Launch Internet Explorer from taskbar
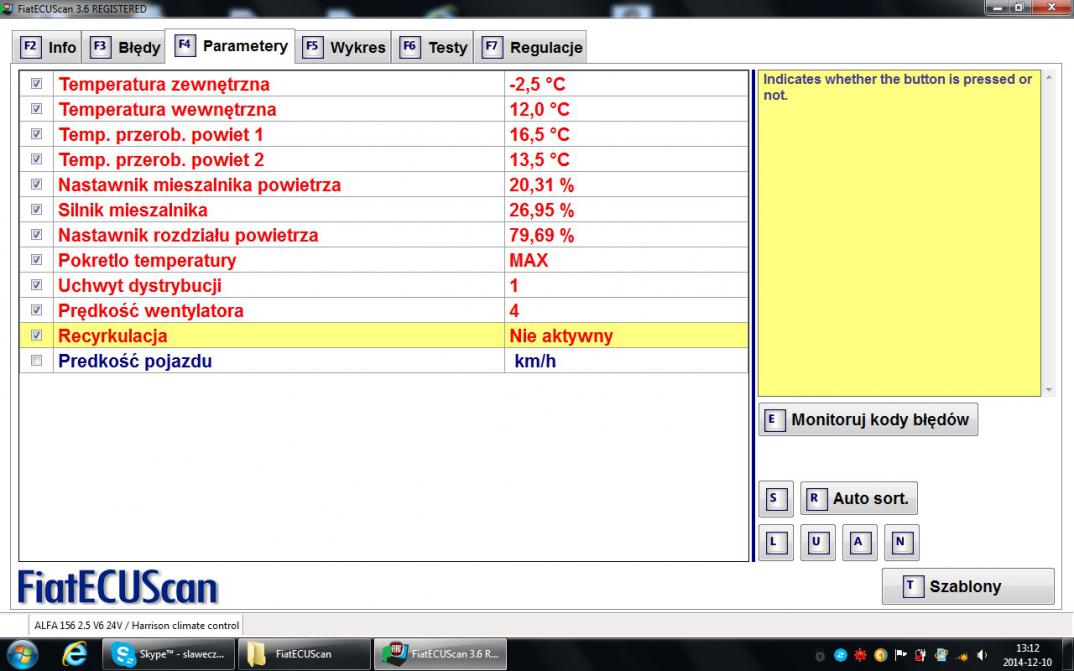The width and height of the screenshot is (1074, 671). 74,654
